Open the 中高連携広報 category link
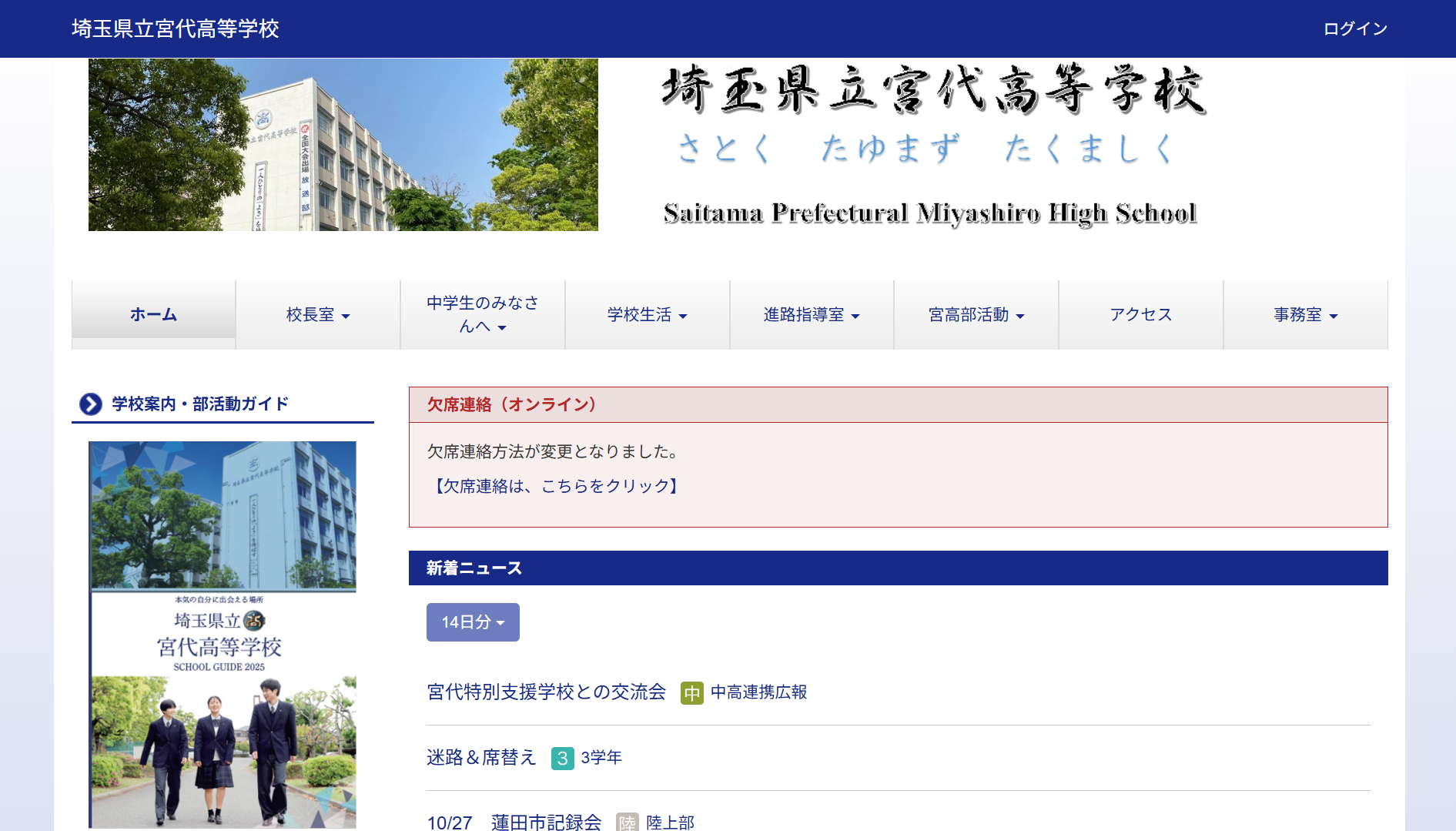 pos(758,692)
